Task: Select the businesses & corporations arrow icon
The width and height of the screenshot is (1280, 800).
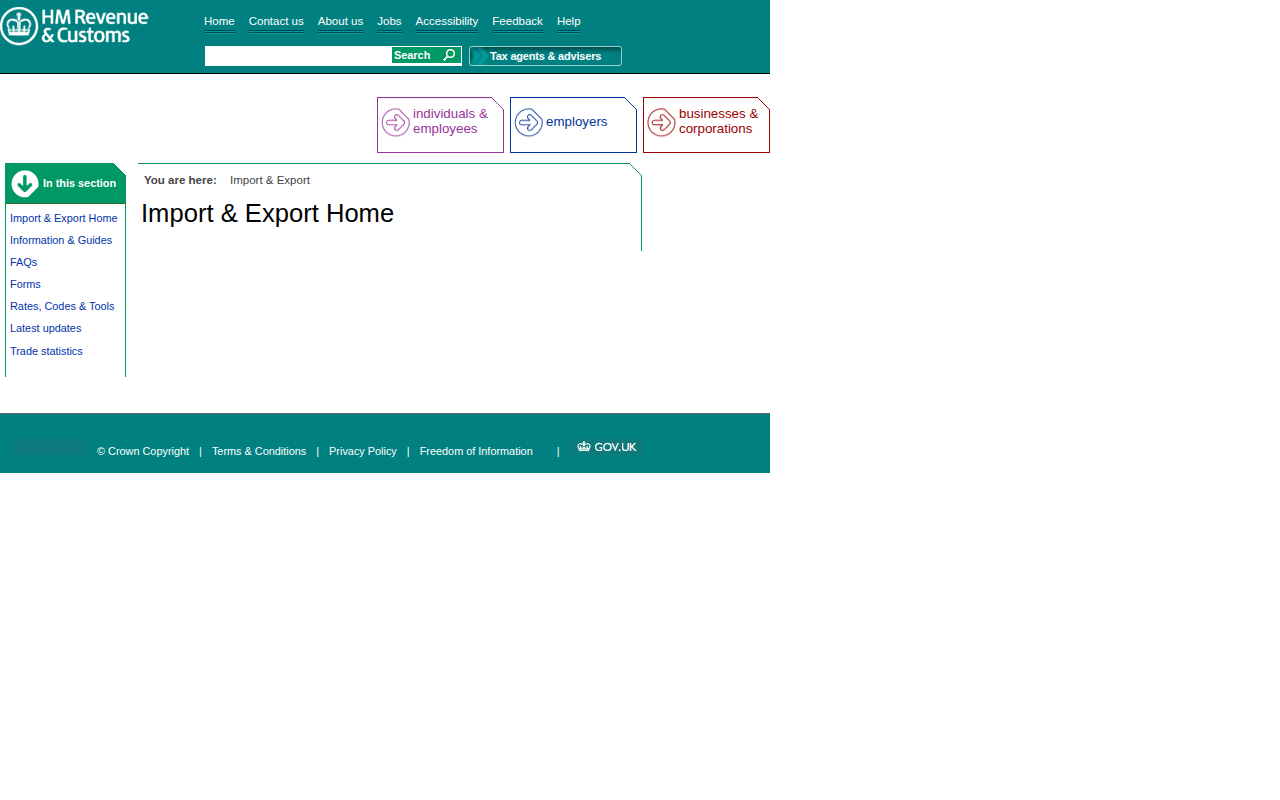Action: click(x=661, y=122)
